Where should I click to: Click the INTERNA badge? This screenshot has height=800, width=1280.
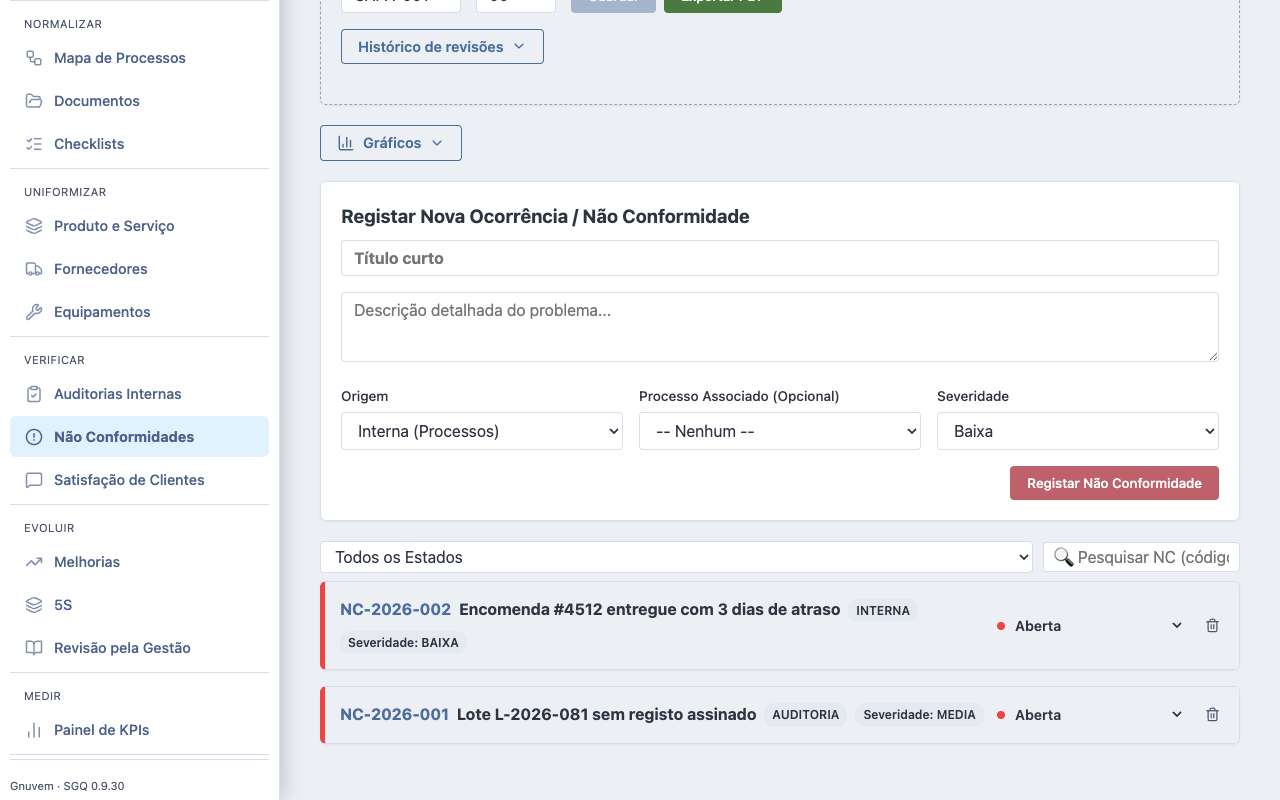coord(883,610)
